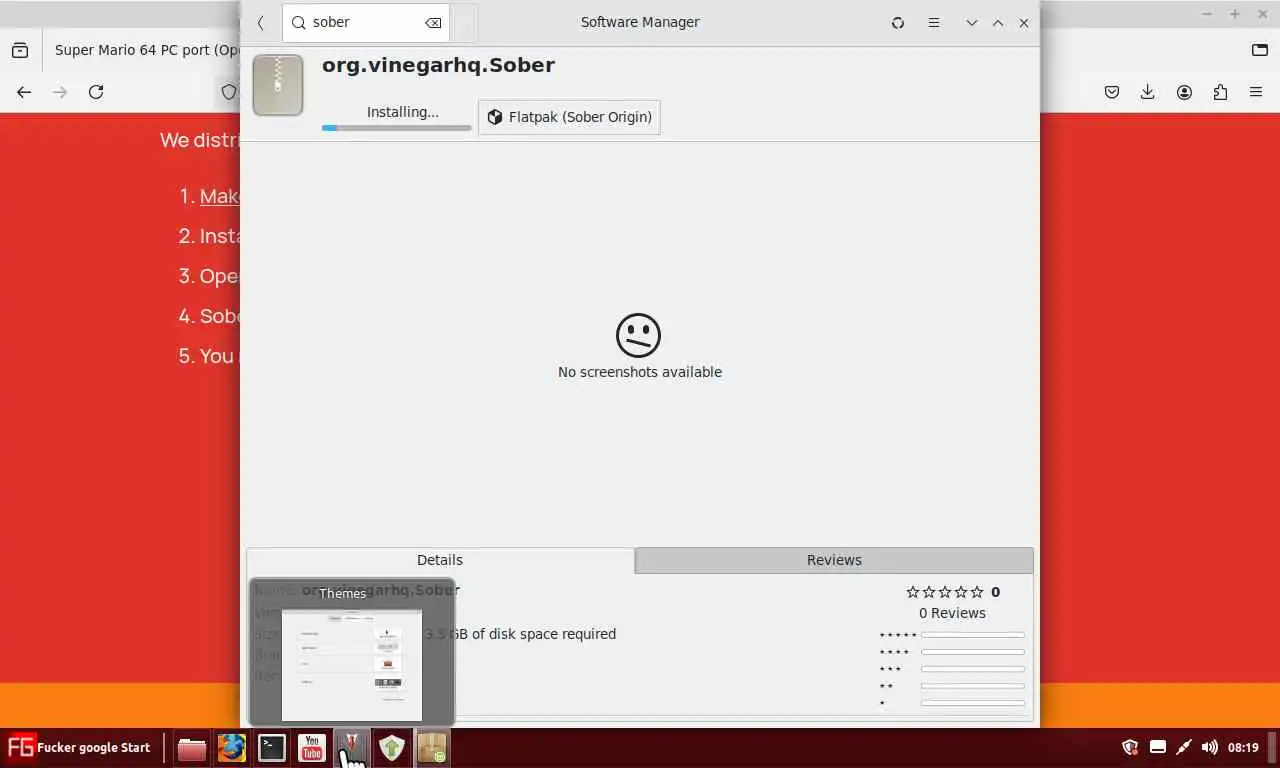Screen dimensions: 1280x768
Task: Click the network connection tray icon
Action: point(1184,747)
